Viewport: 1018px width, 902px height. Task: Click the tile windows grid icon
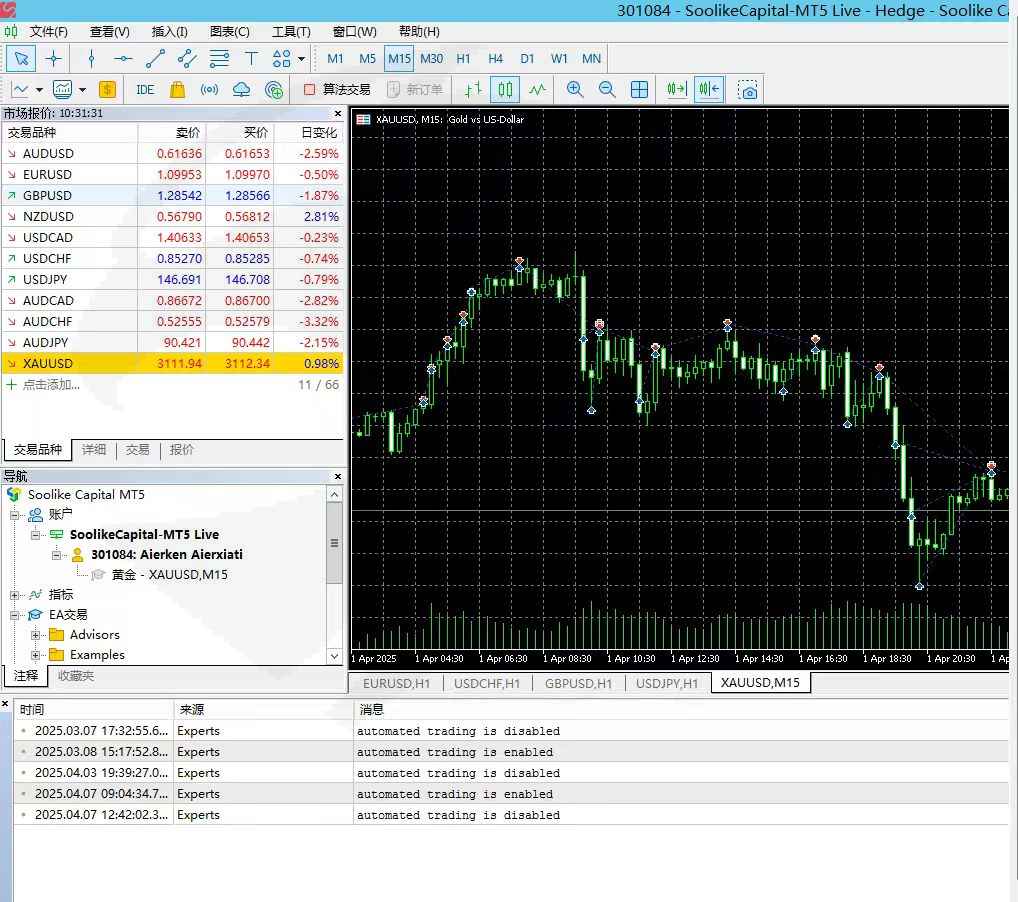tap(640, 89)
